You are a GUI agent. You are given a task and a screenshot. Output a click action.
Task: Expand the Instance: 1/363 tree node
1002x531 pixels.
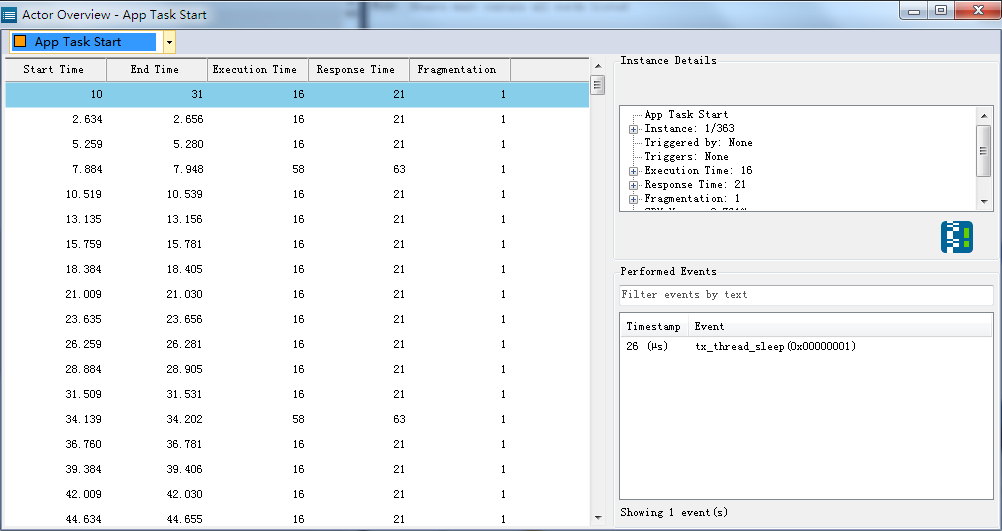[x=633, y=129]
